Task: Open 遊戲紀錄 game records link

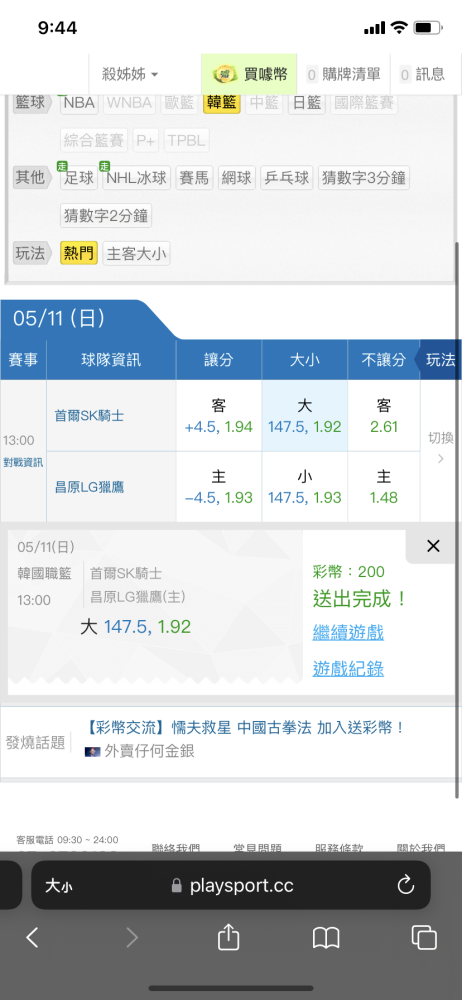Action: pyautogui.click(x=348, y=668)
